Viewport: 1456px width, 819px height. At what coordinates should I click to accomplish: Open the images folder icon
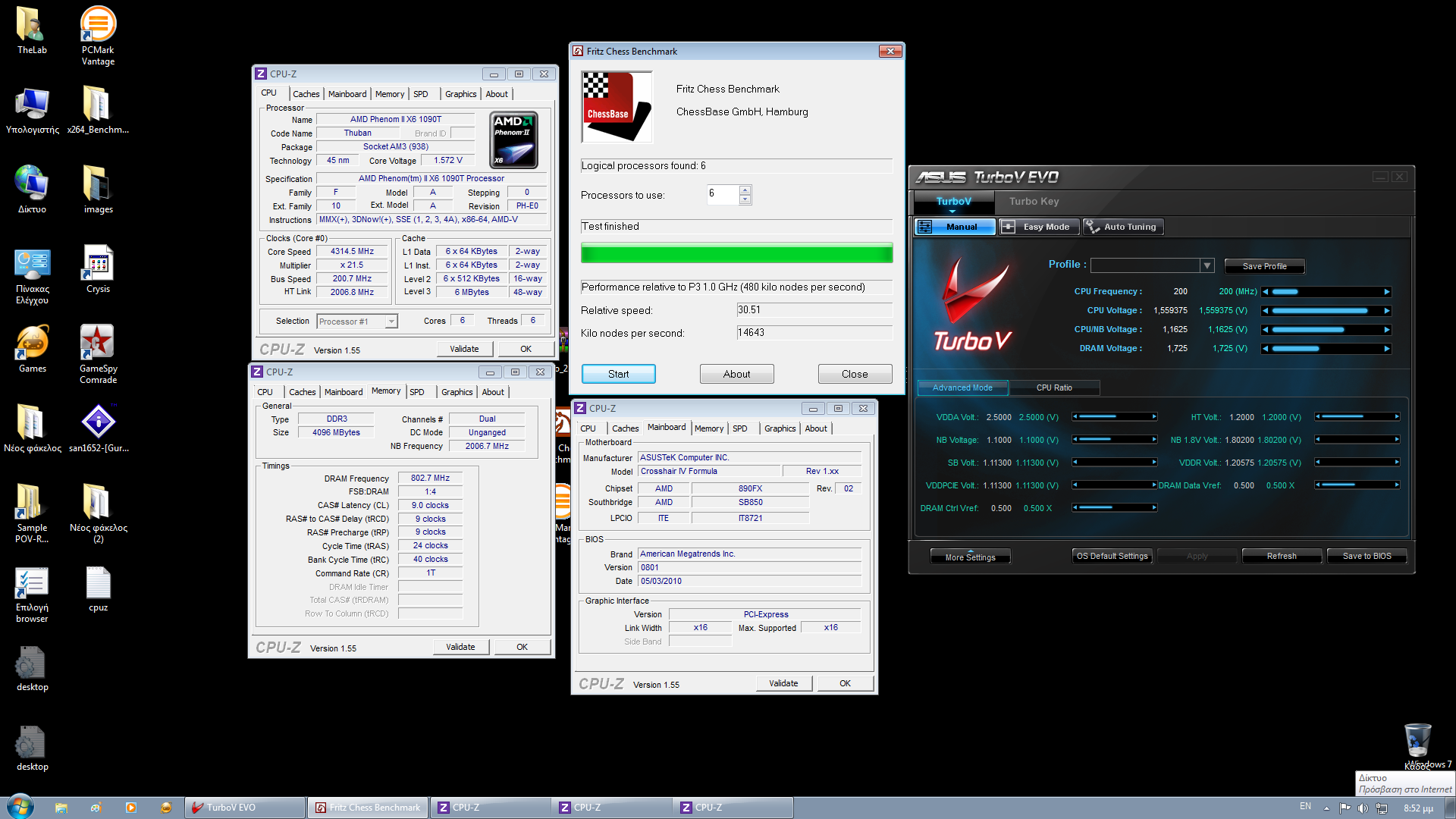tap(98, 190)
